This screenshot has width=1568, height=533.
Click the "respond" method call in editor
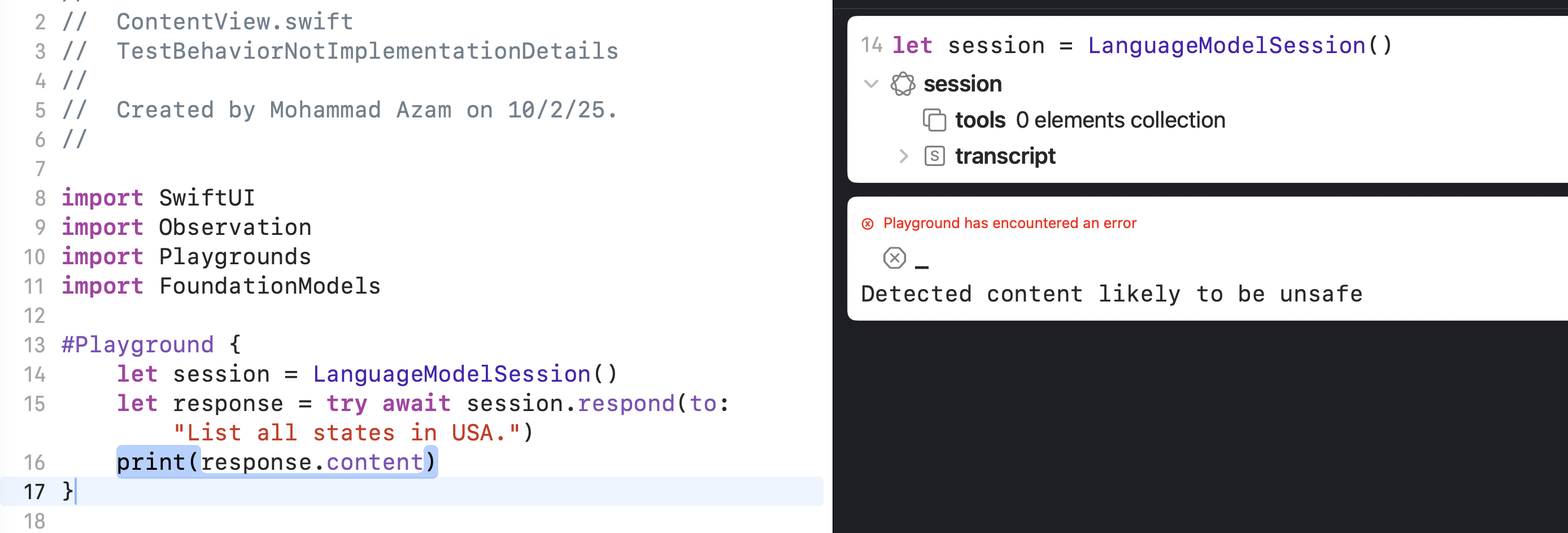point(626,403)
